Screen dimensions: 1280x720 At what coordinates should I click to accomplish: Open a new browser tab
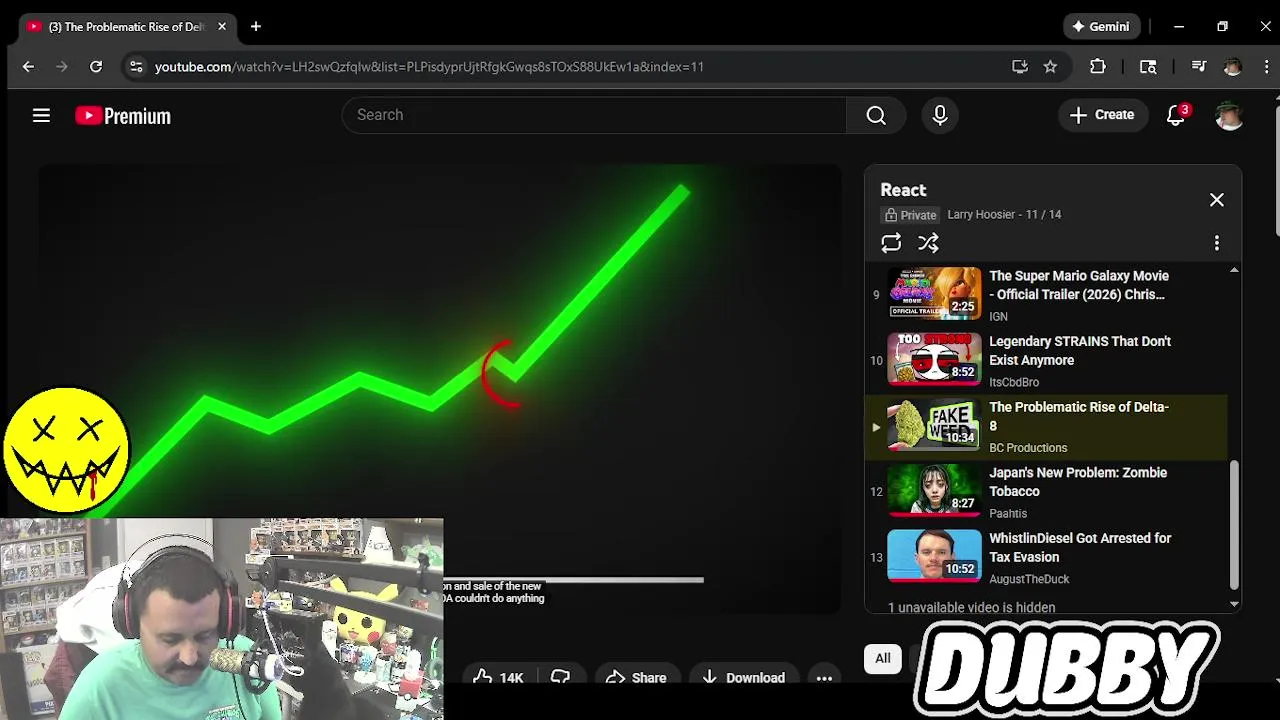point(256,27)
